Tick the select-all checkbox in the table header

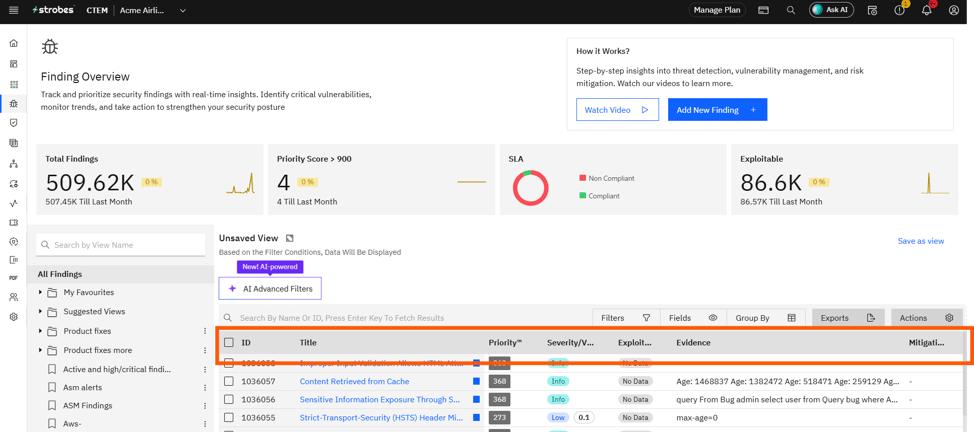[229, 342]
